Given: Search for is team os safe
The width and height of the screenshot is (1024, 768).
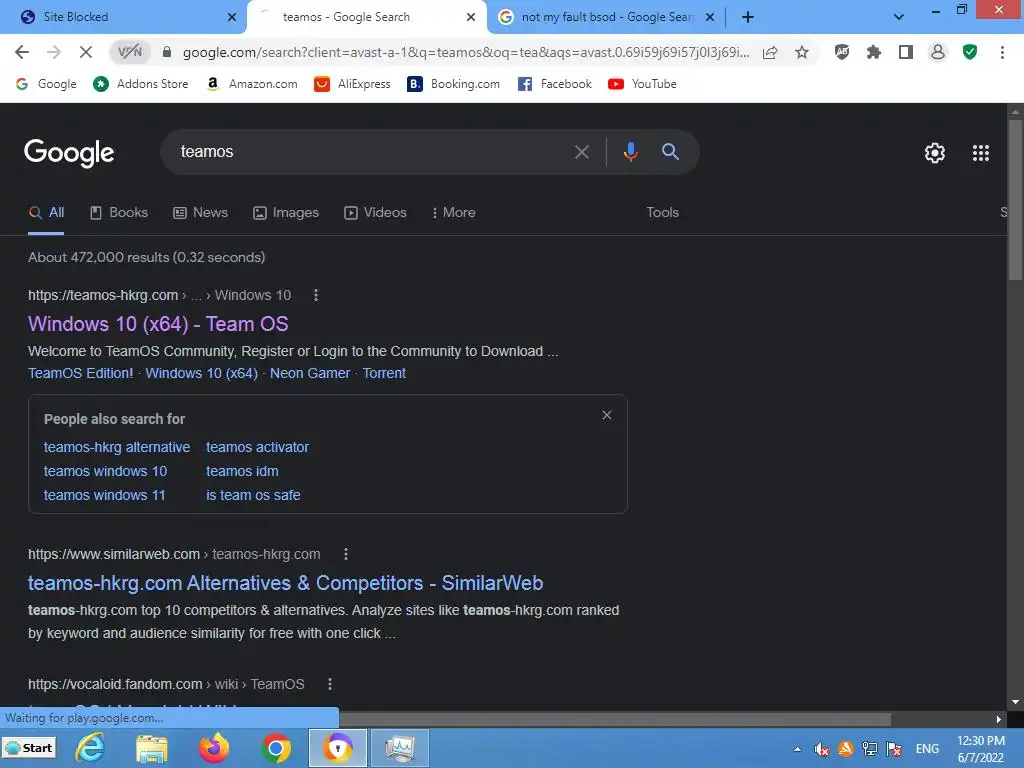Looking at the screenshot, I should [253, 495].
